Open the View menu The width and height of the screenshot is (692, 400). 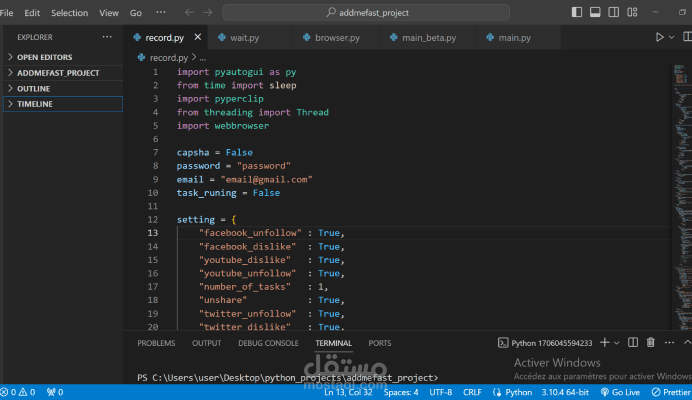[109, 13]
